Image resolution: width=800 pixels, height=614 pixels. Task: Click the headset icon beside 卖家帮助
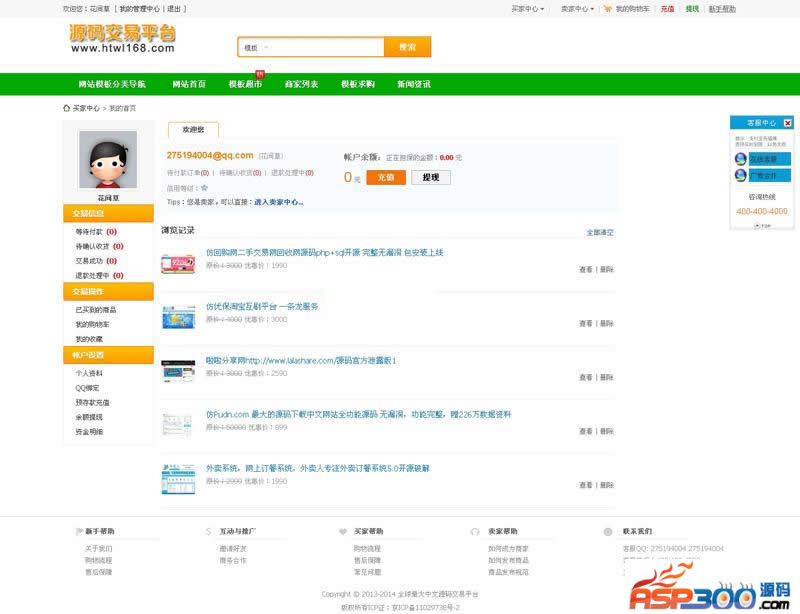pyautogui.click(x=475, y=531)
